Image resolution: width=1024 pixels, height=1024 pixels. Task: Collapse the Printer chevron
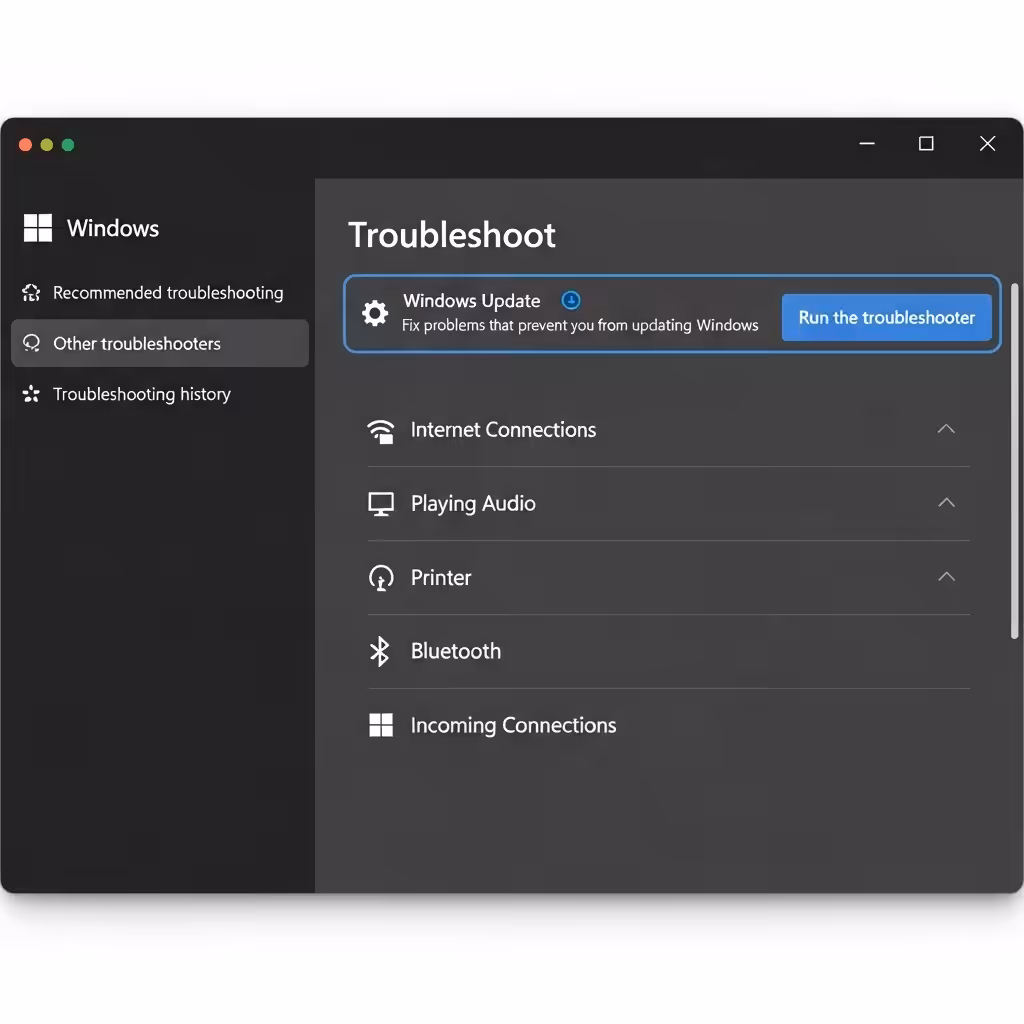pyautogui.click(x=946, y=577)
